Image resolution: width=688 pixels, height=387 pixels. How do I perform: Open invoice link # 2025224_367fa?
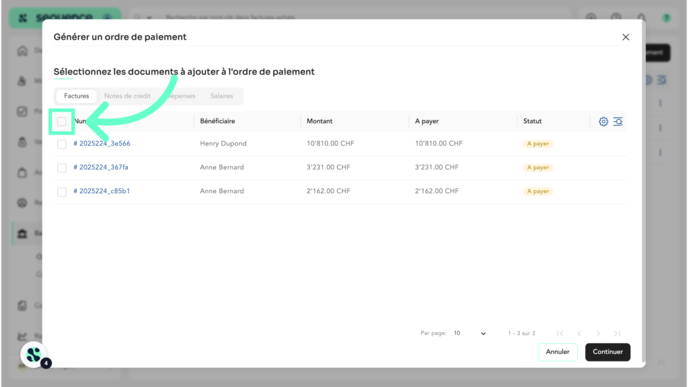[101, 167]
